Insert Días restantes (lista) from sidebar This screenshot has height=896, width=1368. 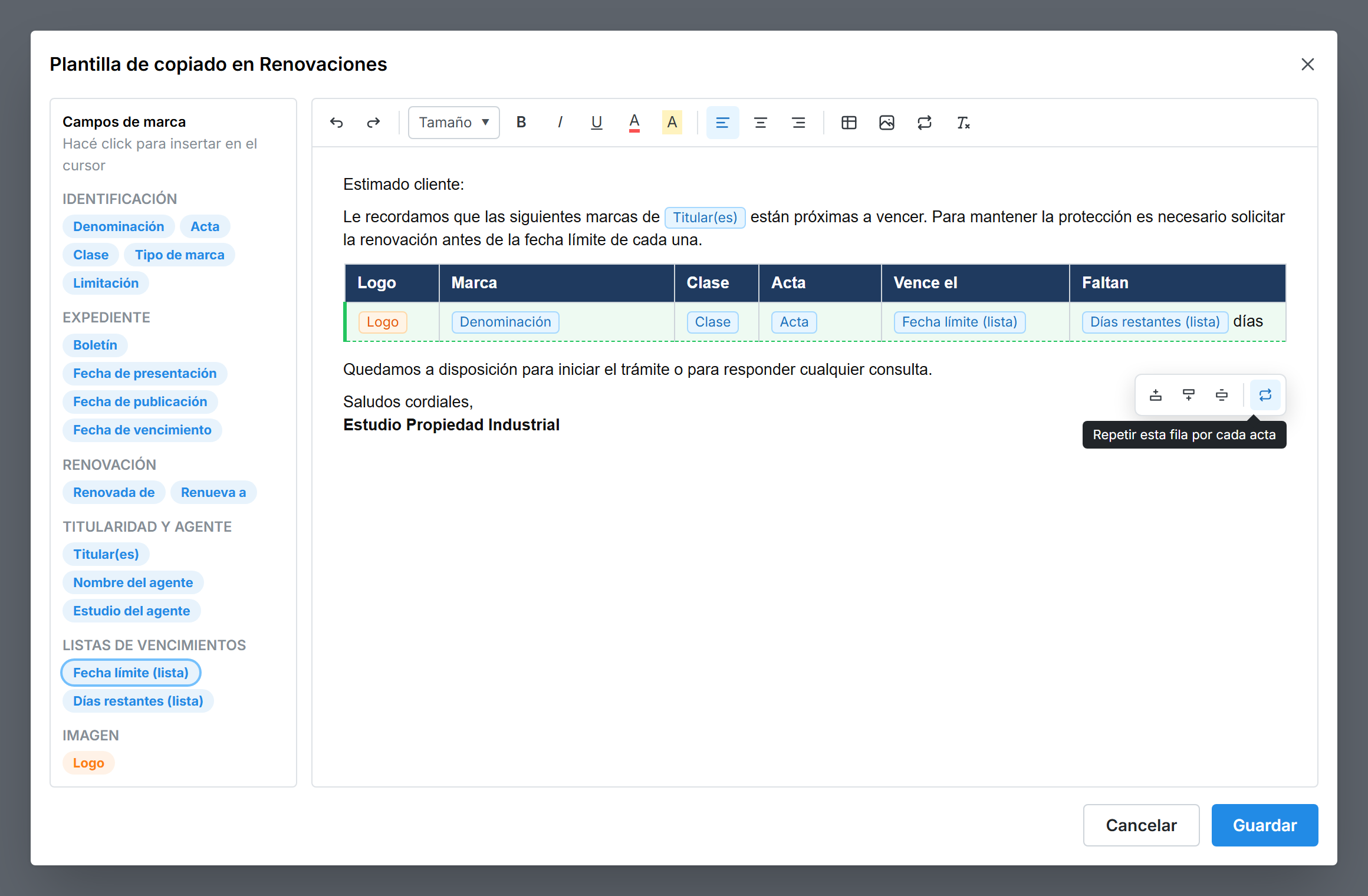point(138,701)
